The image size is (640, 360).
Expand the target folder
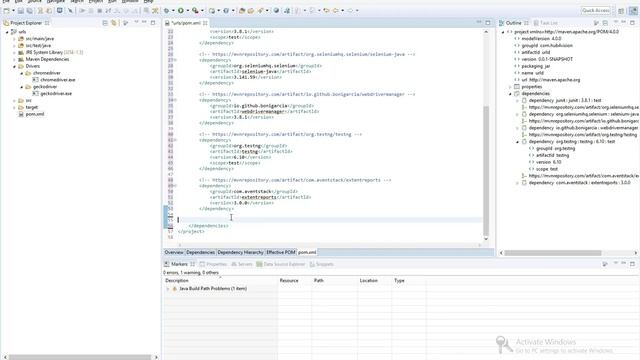(14, 107)
